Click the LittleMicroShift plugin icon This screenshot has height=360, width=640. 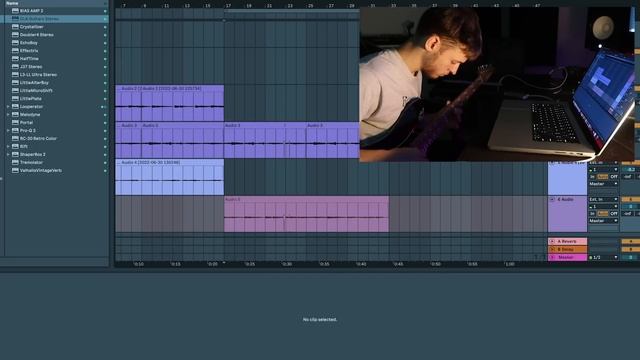pos(15,91)
